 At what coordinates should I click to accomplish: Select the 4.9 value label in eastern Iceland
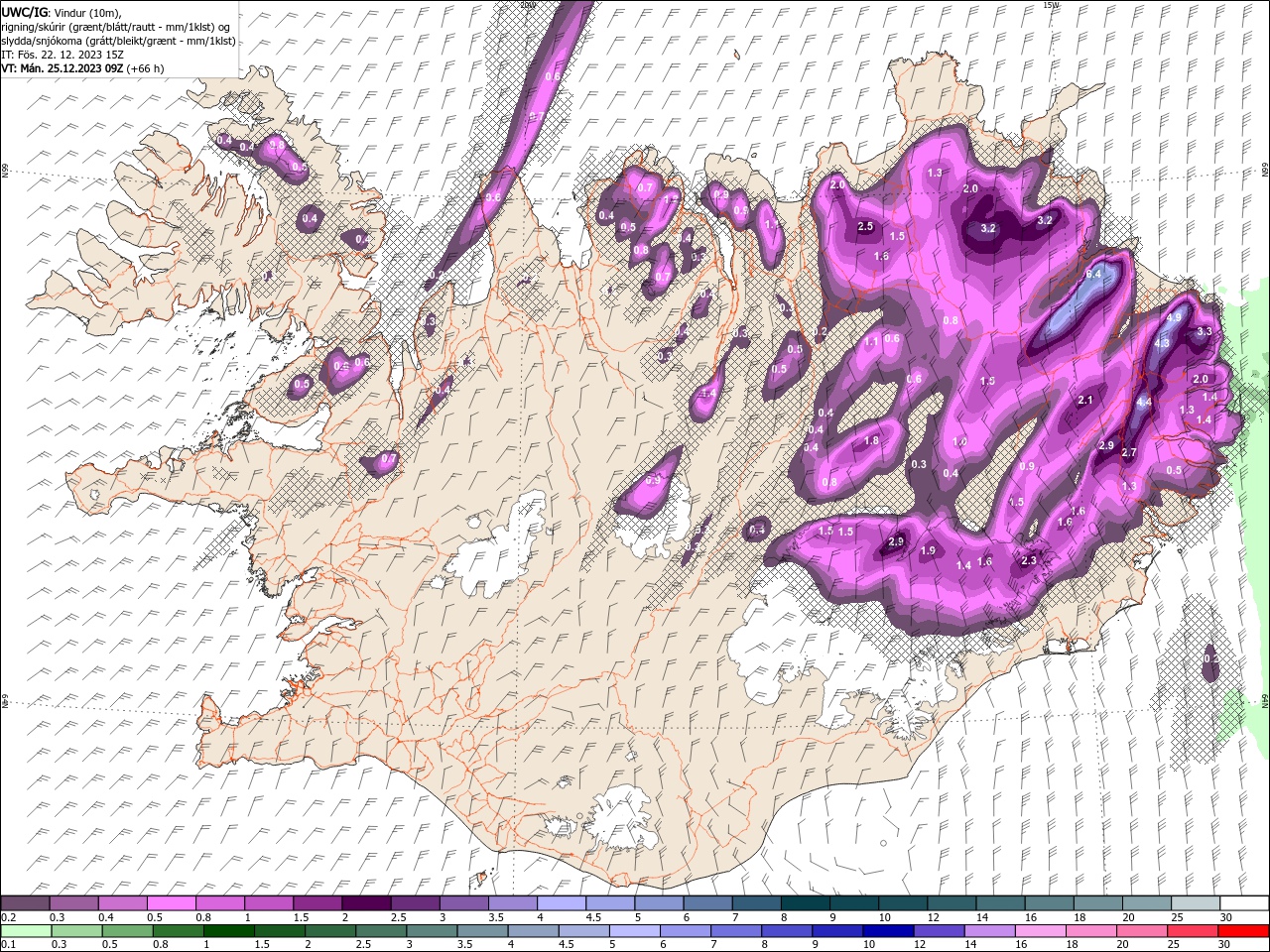pos(1174,318)
